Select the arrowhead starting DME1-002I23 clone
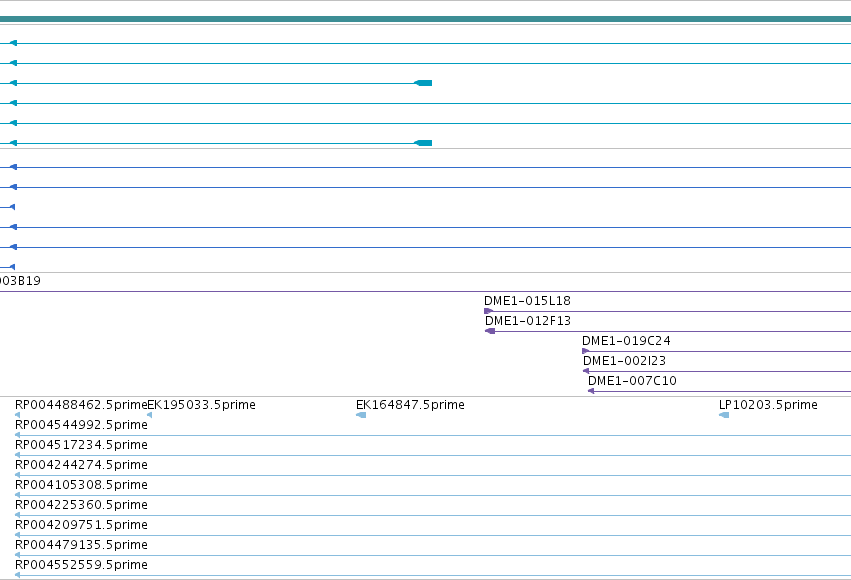Viewport: 851px width, 580px height. [x=586, y=371]
